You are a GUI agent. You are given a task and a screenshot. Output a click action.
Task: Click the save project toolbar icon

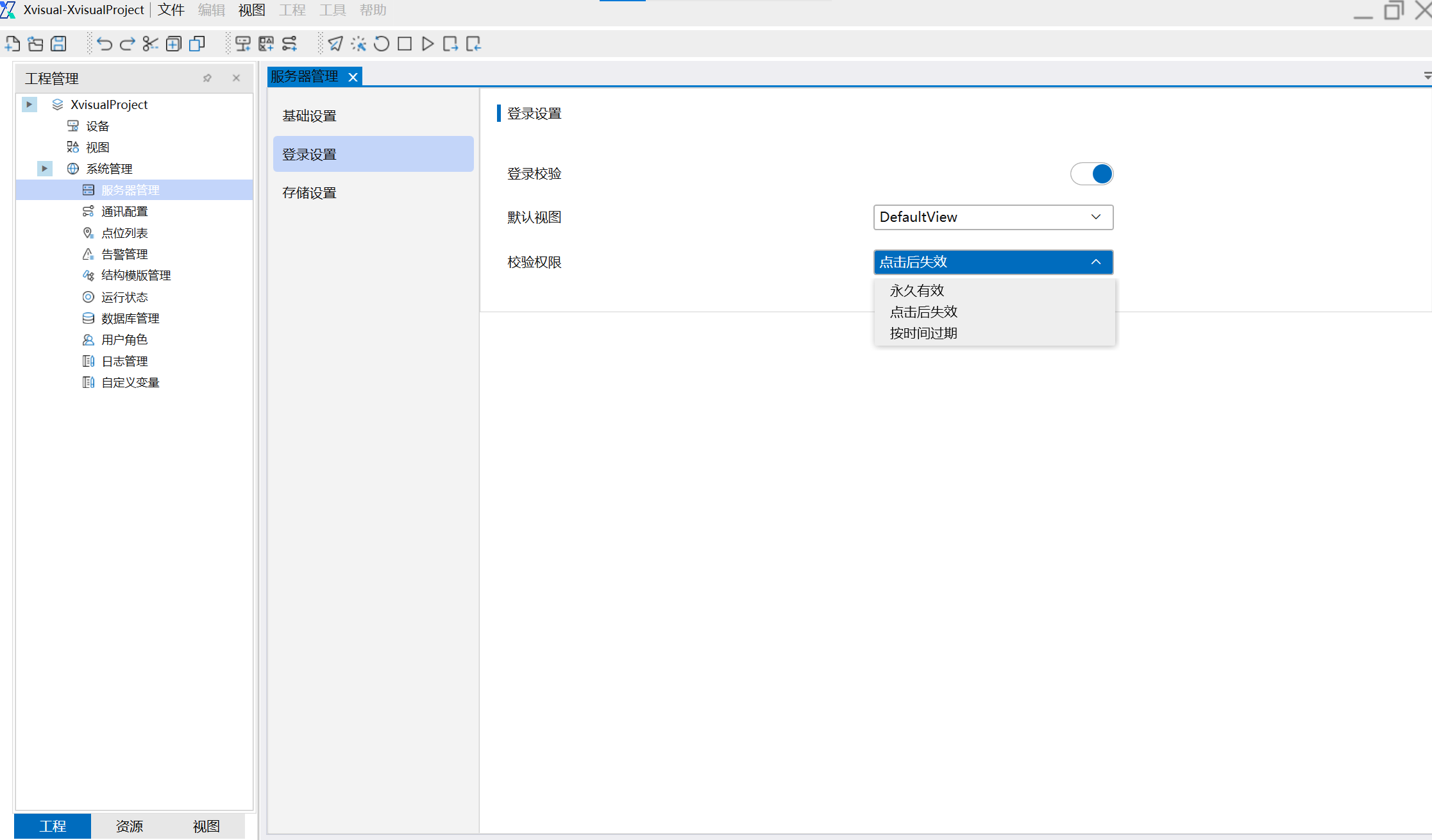[x=58, y=44]
